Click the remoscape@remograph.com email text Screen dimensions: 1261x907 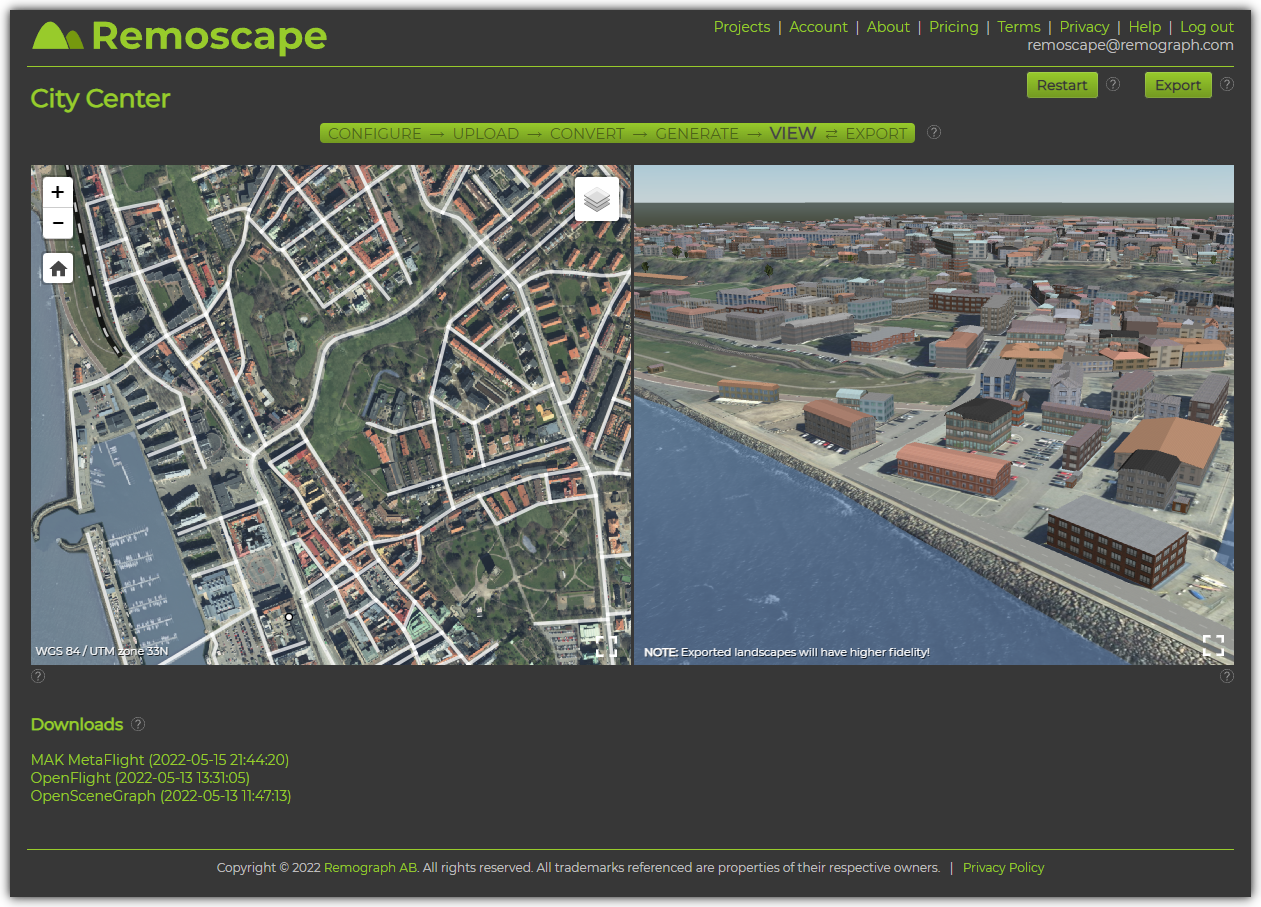1130,45
